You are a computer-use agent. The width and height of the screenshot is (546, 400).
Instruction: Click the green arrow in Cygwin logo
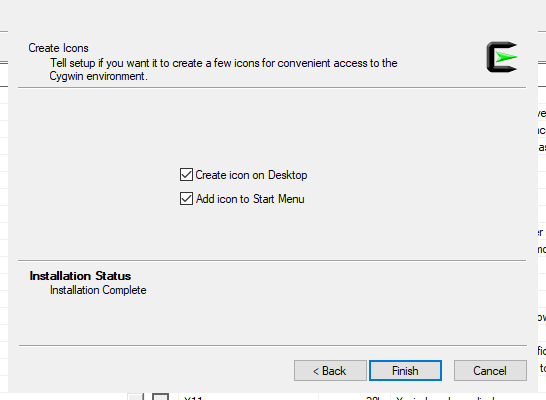506,57
